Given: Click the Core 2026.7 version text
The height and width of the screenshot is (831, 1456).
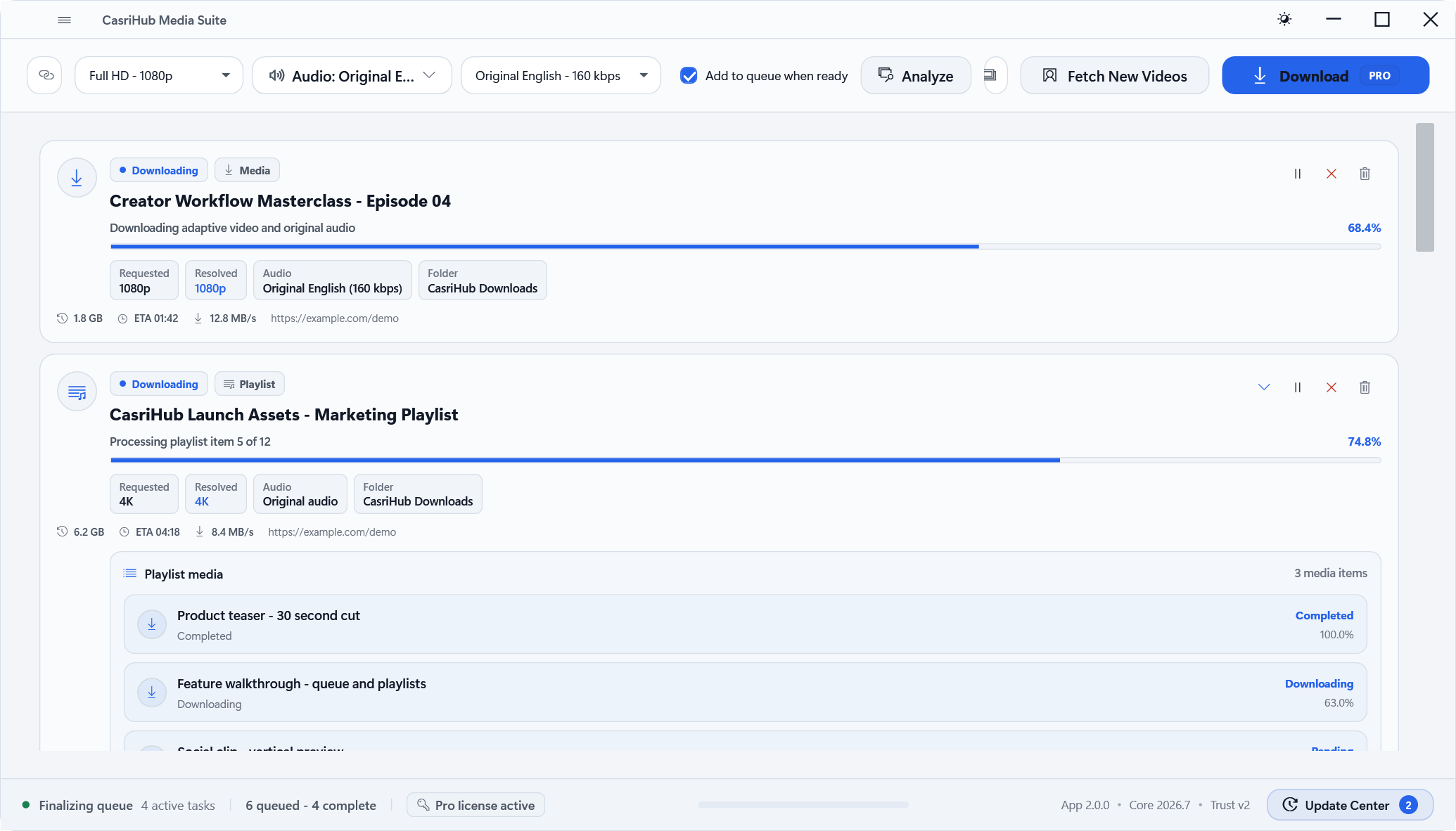Looking at the screenshot, I should coord(1160,805).
